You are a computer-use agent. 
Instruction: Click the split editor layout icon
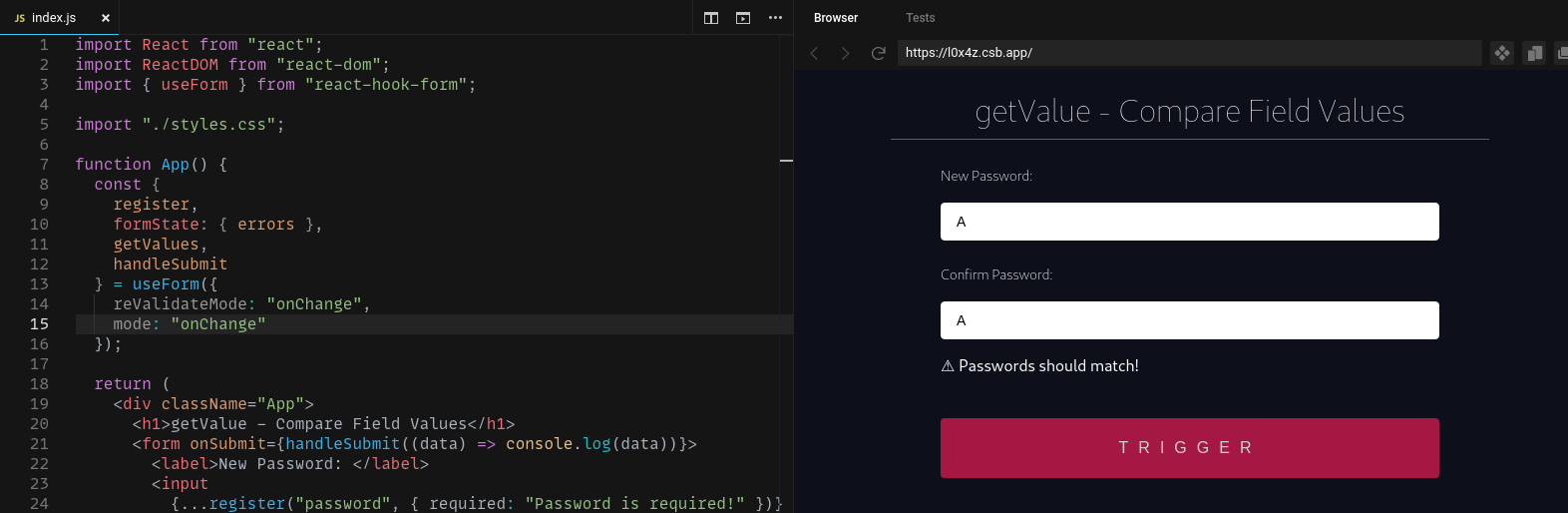coord(711,18)
